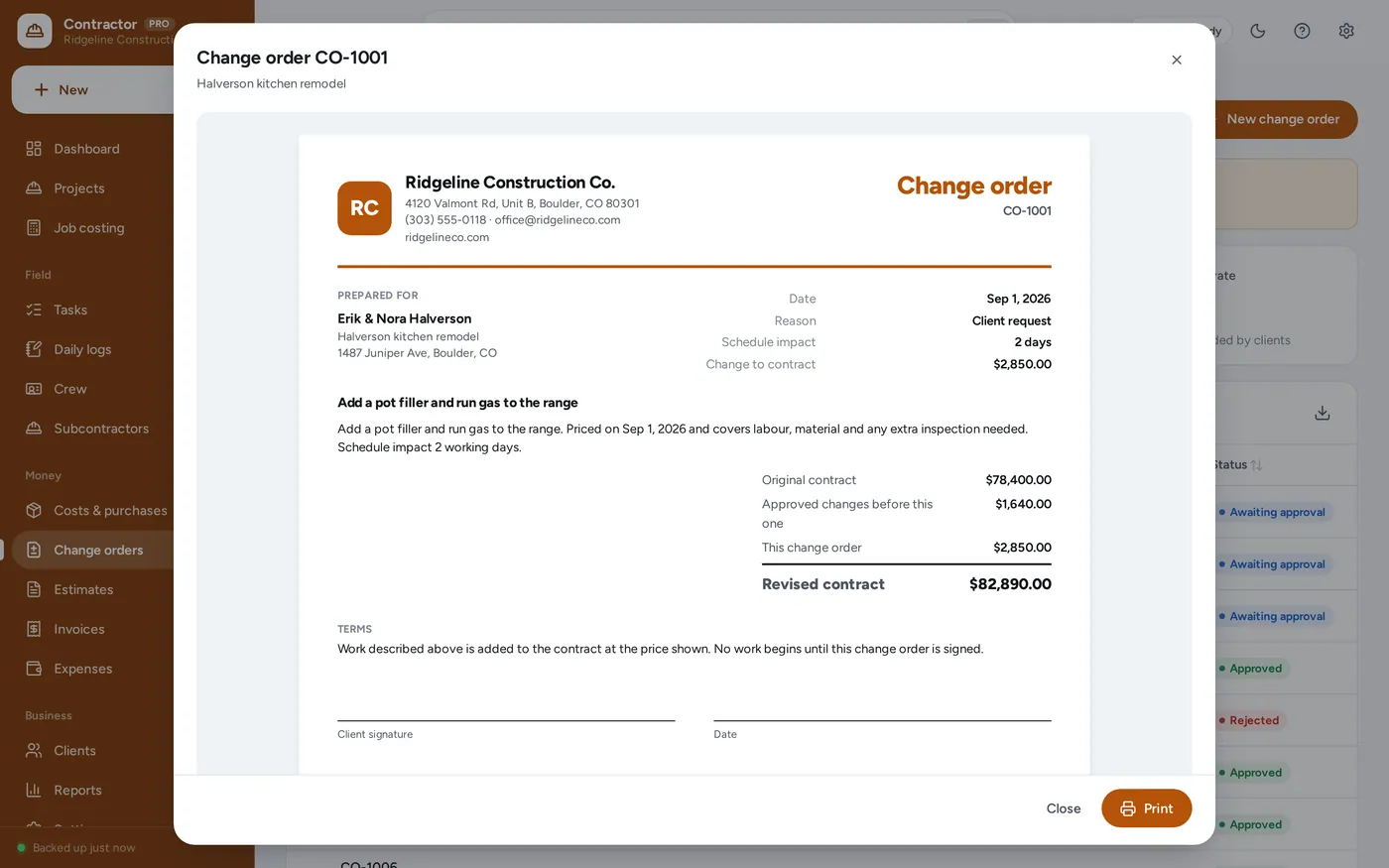This screenshot has width=1389, height=868.
Task: Click the Daily logs icon
Action: click(x=34, y=349)
